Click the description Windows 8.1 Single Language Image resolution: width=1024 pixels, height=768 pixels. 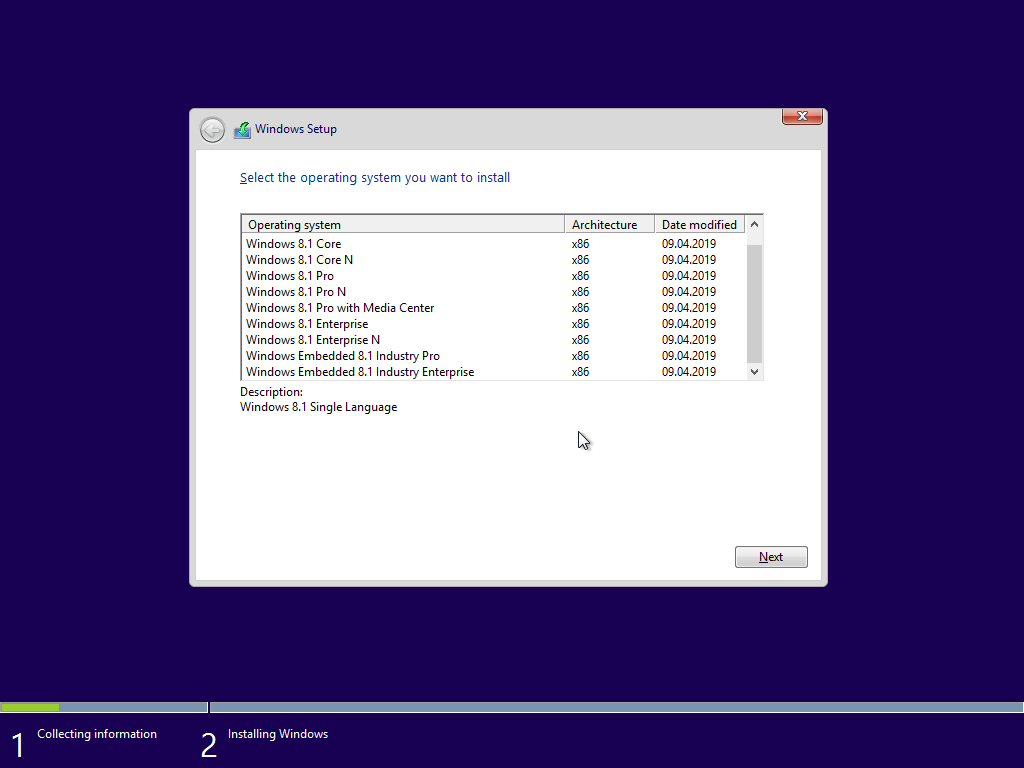[x=318, y=407]
